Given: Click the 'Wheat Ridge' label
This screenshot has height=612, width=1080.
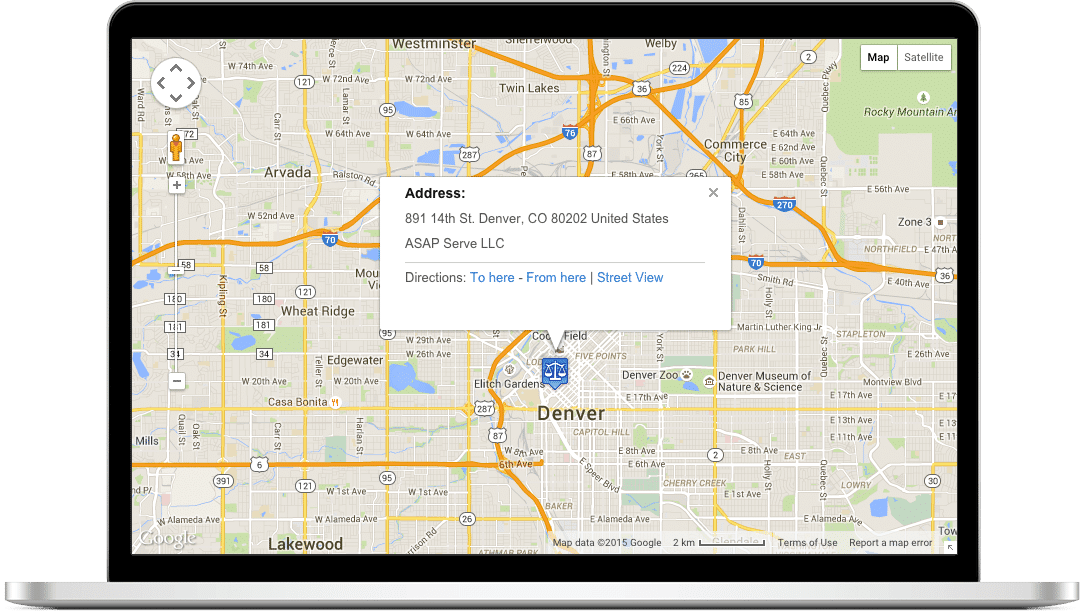Looking at the screenshot, I should pos(318,311).
